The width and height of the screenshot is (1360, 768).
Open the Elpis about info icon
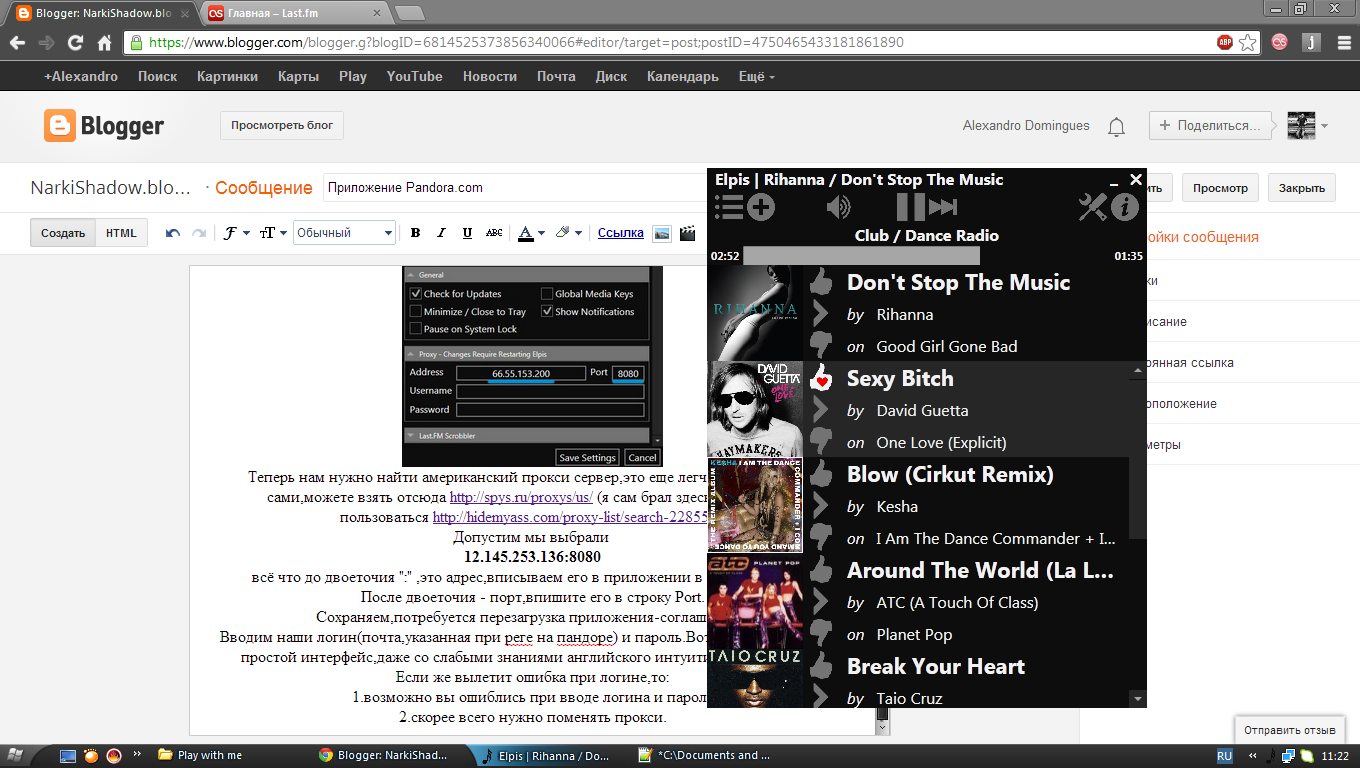[x=1125, y=207]
